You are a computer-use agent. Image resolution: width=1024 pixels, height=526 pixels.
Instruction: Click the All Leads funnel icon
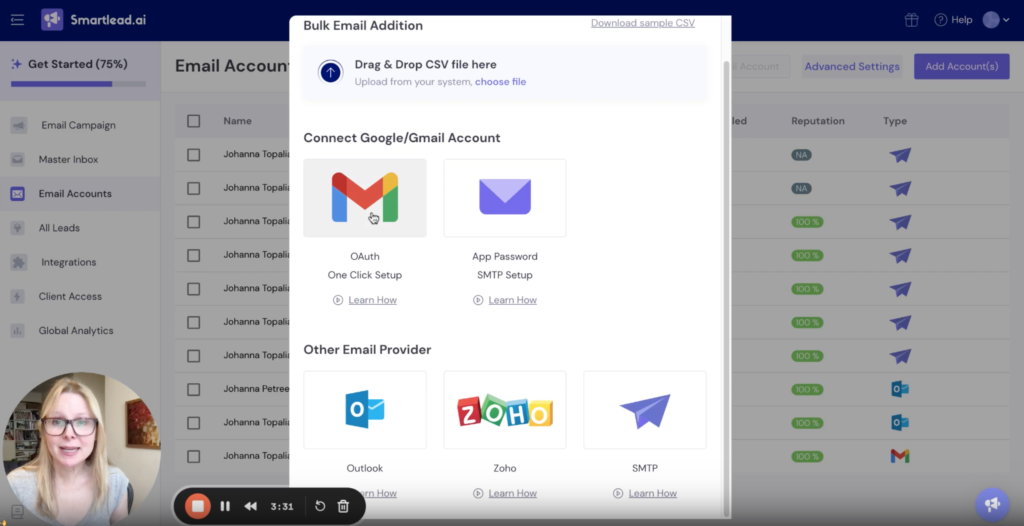tap(18, 228)
